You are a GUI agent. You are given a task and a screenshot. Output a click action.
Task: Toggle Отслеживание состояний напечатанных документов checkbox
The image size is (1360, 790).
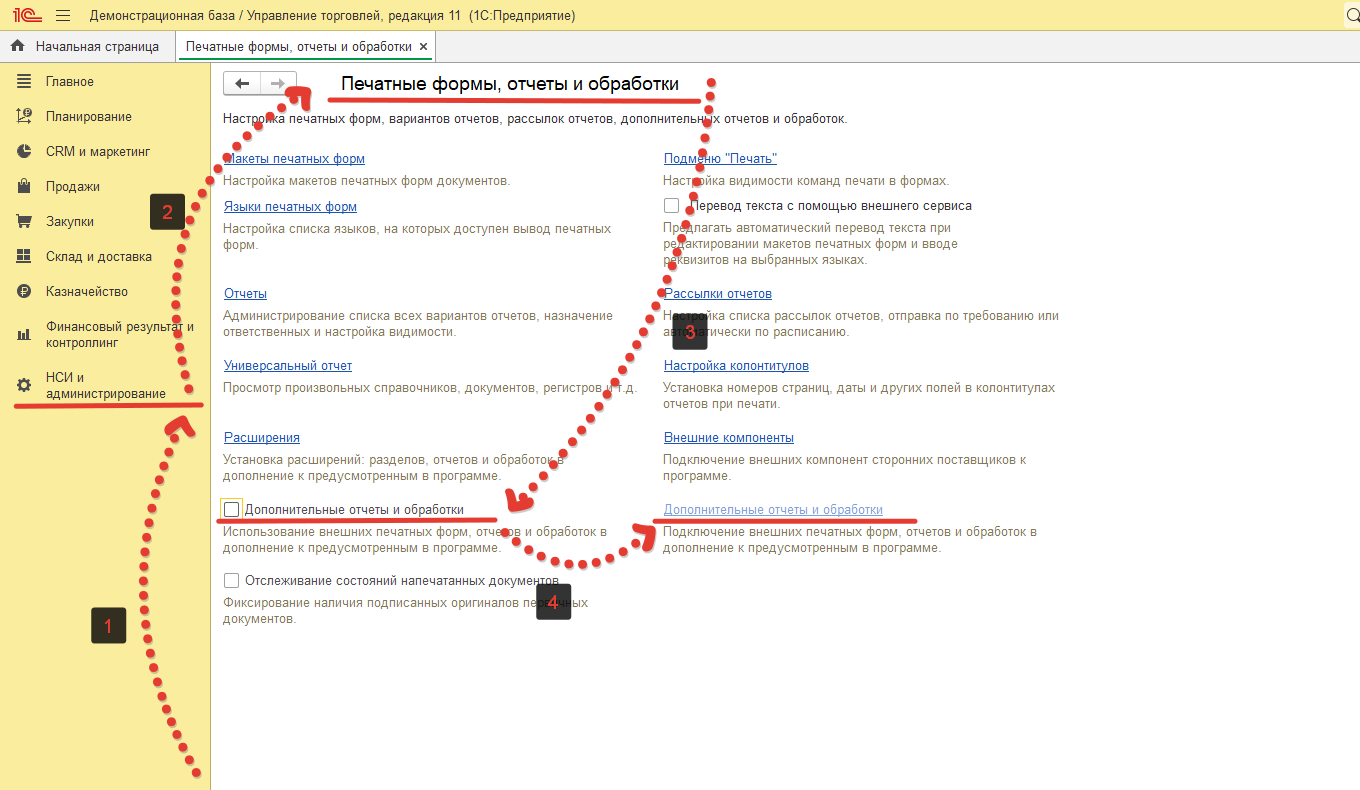(x=232, y=581)
